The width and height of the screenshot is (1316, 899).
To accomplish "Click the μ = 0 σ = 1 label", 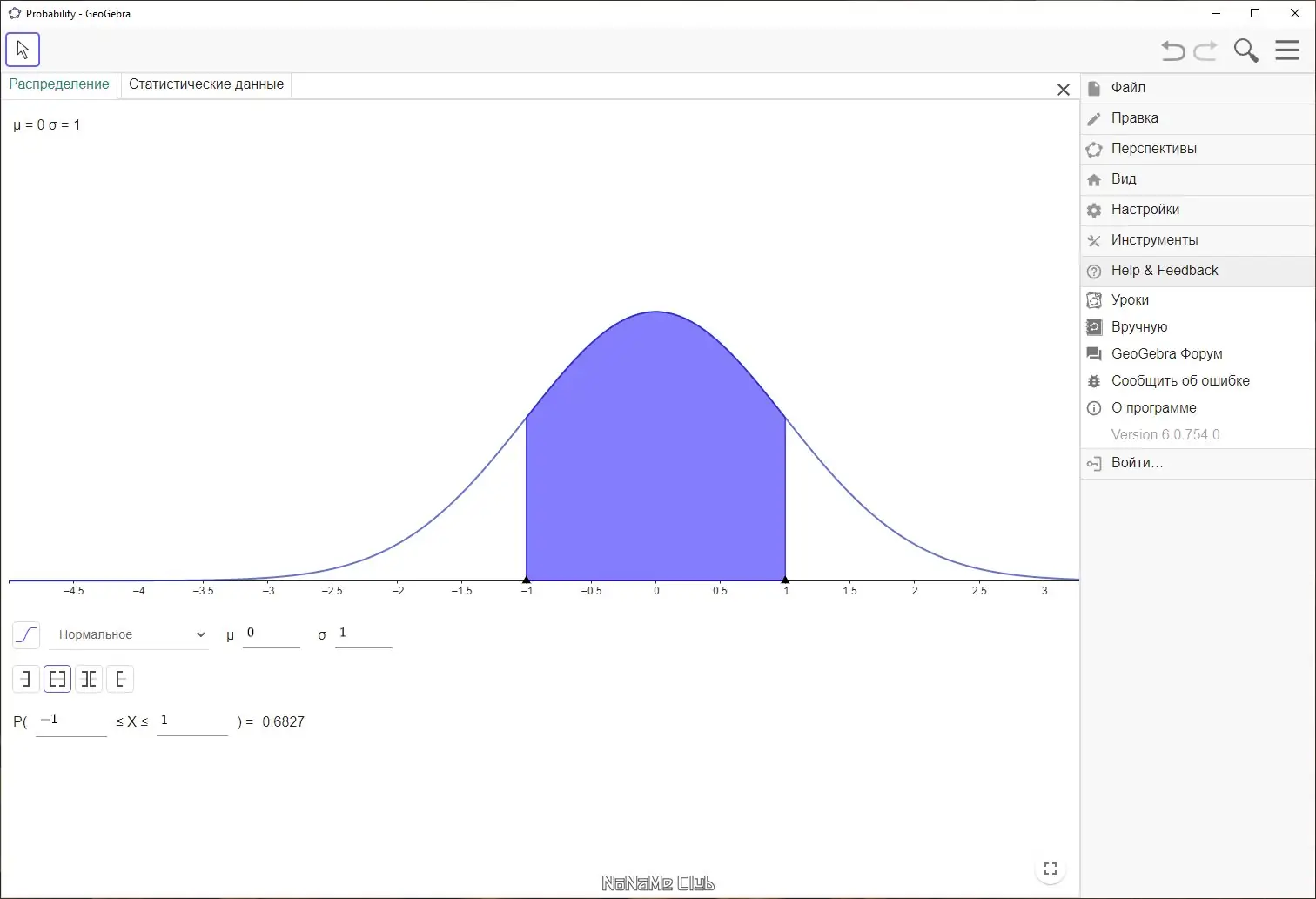I will click(x=47, y=125).
